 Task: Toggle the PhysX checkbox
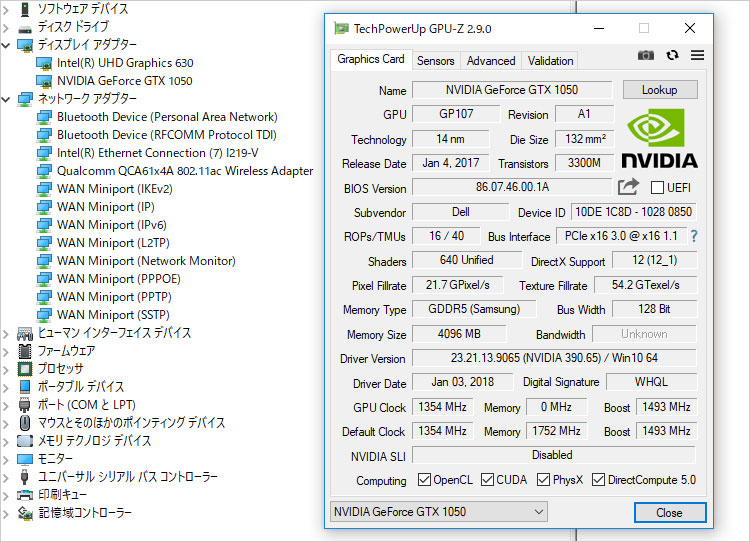point(543,479)
